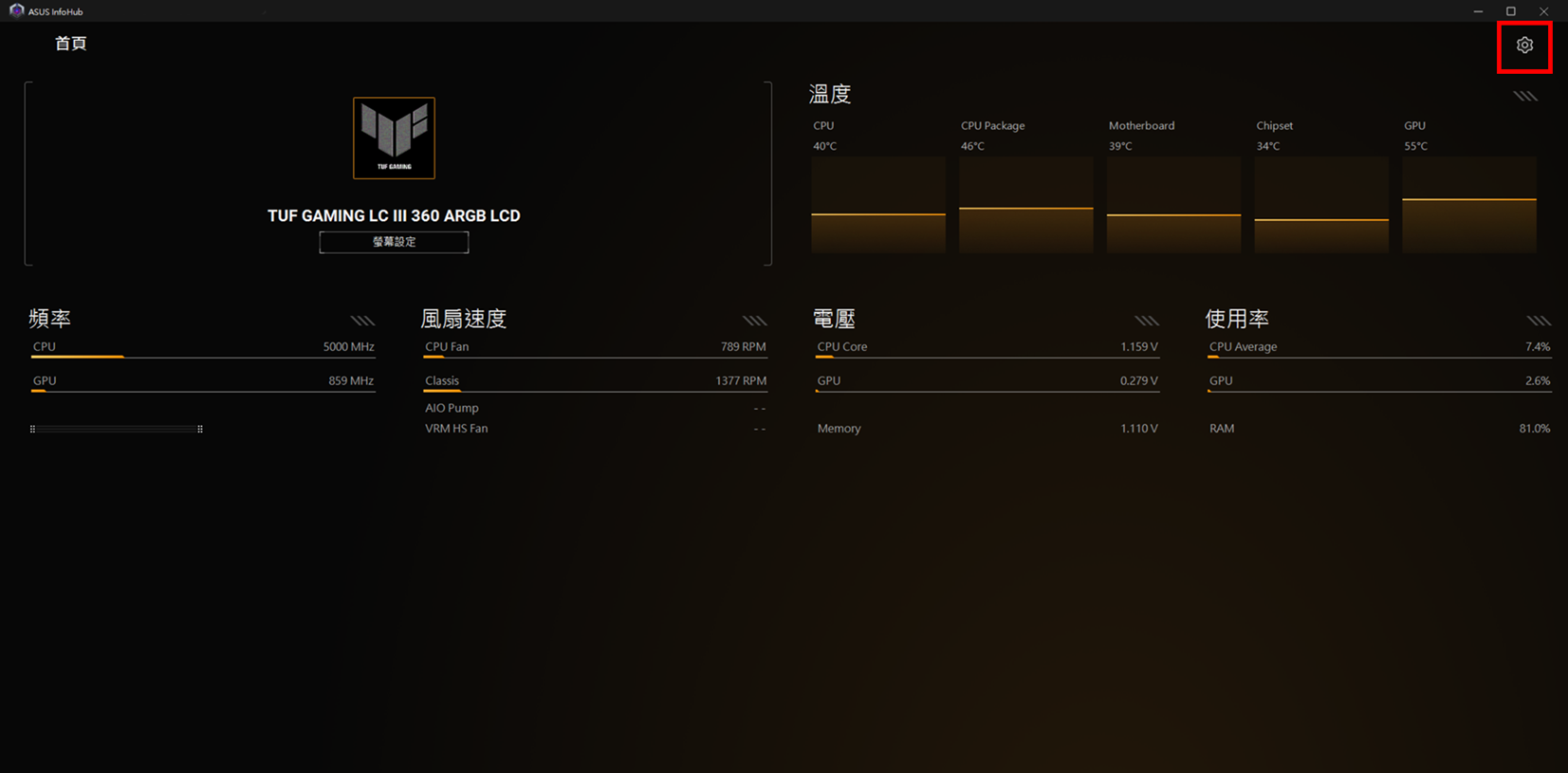Click the "CPU Fan" row label
This screenshot has height=773, width=1568.
(x=447, y=346)
